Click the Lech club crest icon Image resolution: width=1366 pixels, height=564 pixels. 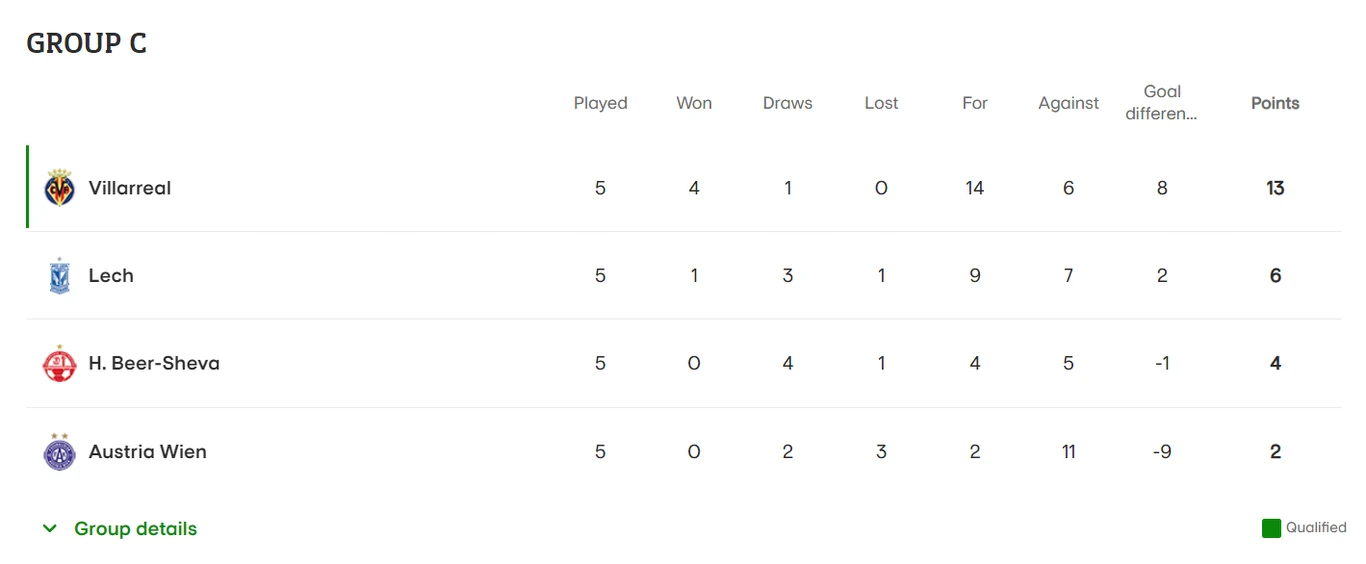tap(60, 276)
